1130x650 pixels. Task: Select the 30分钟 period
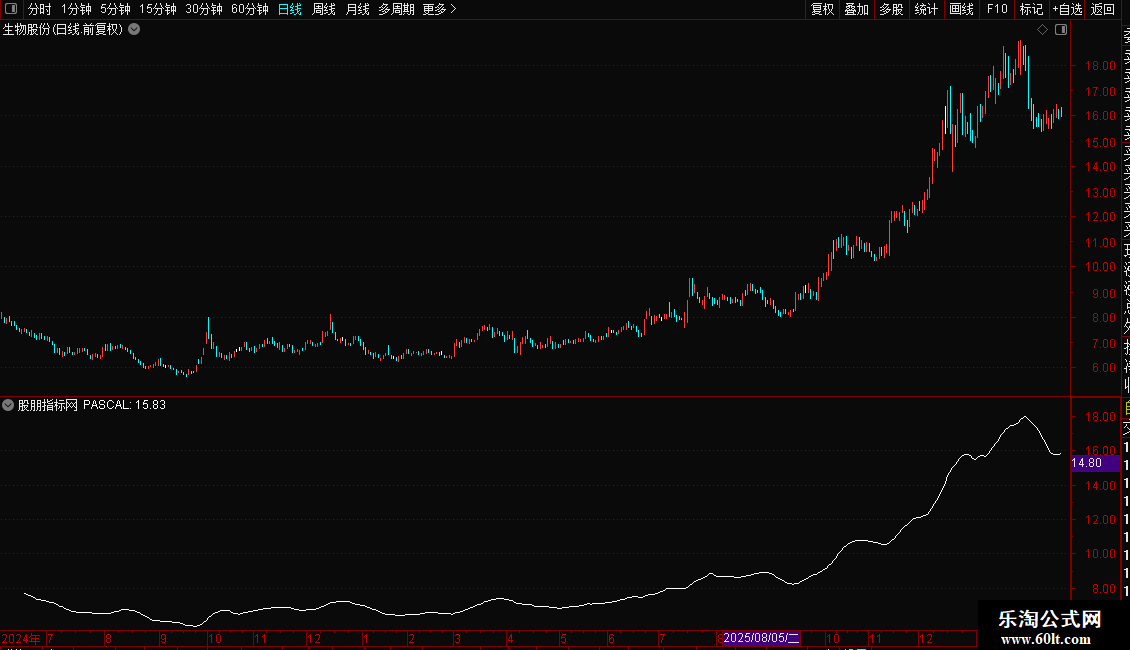point(204,9)
